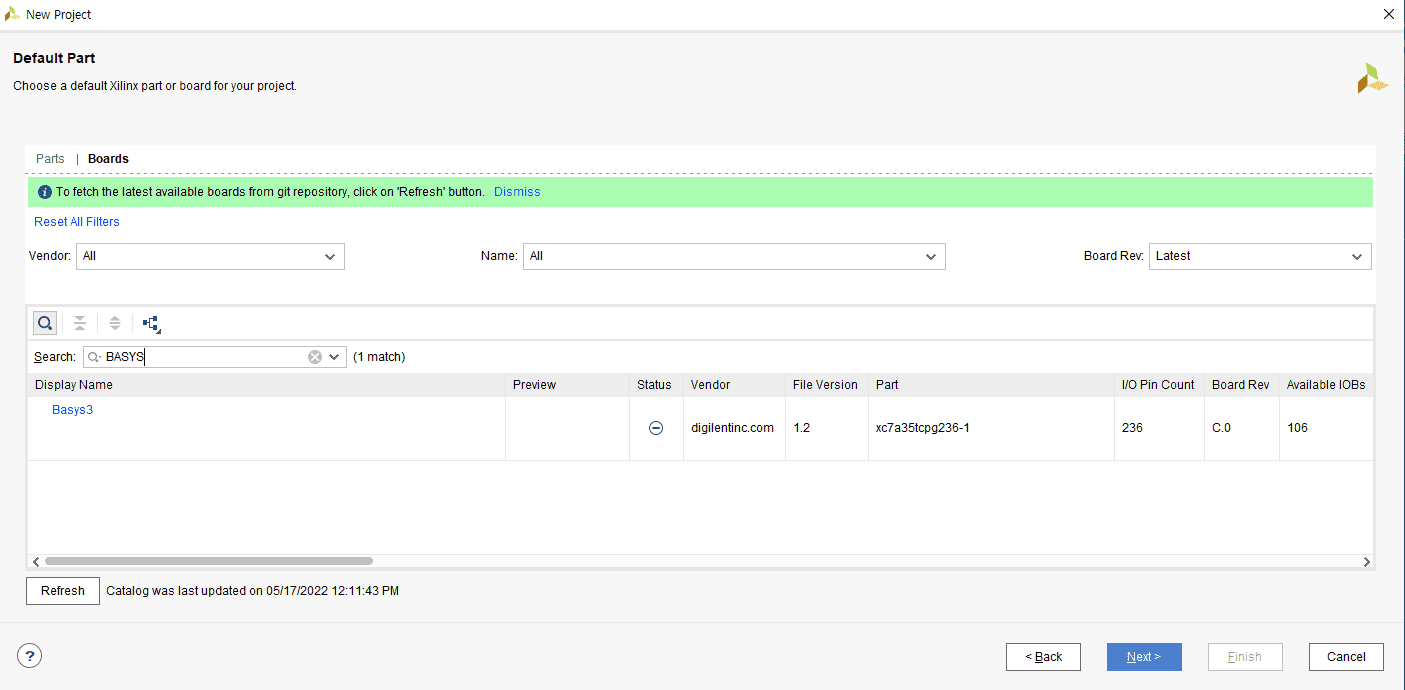Sort by the File Version column header
Viewport: 1405px width, 690px height.
tap(827, 385)
